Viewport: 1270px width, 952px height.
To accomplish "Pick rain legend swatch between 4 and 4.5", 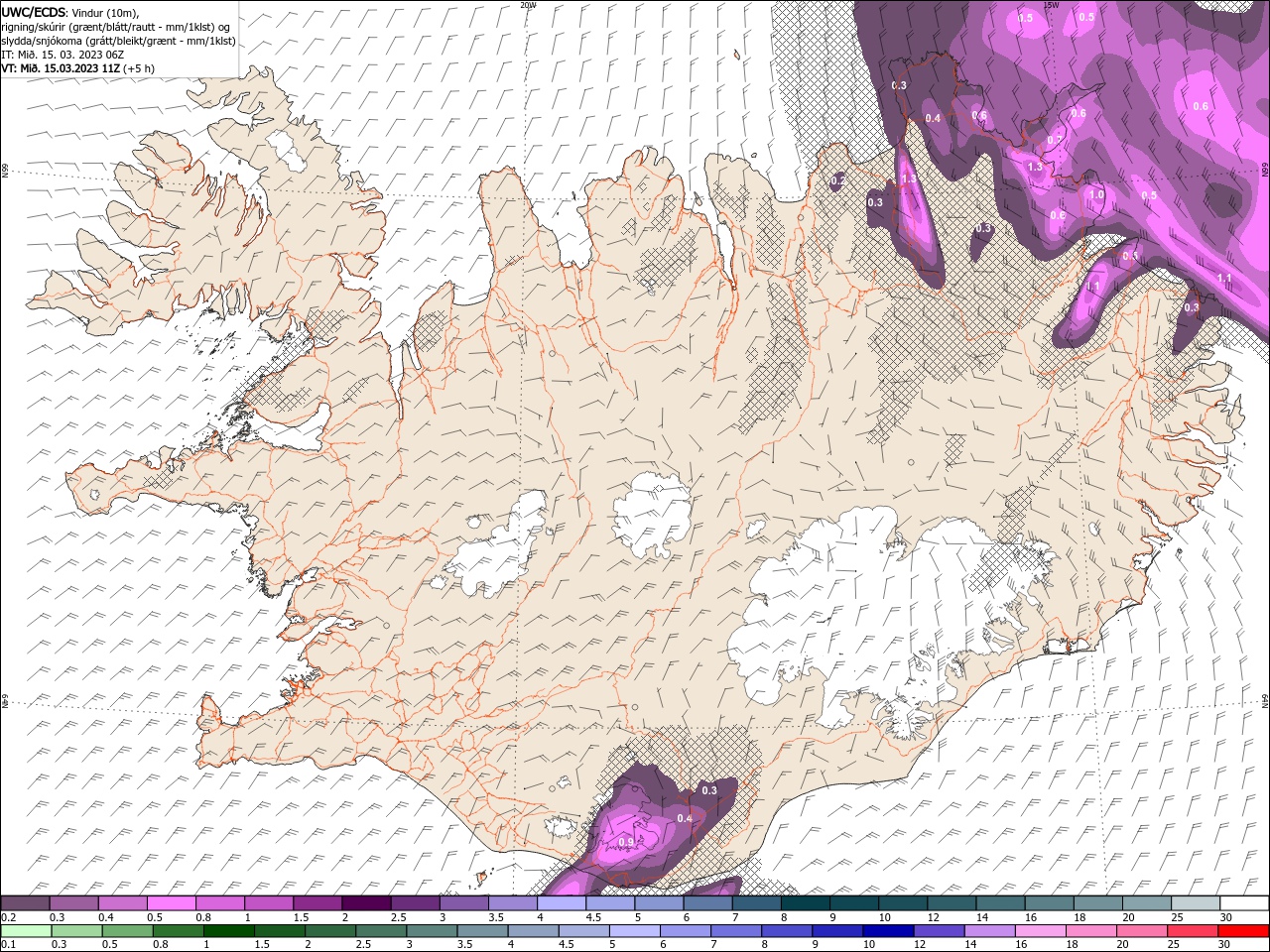I will coord(534,931).
